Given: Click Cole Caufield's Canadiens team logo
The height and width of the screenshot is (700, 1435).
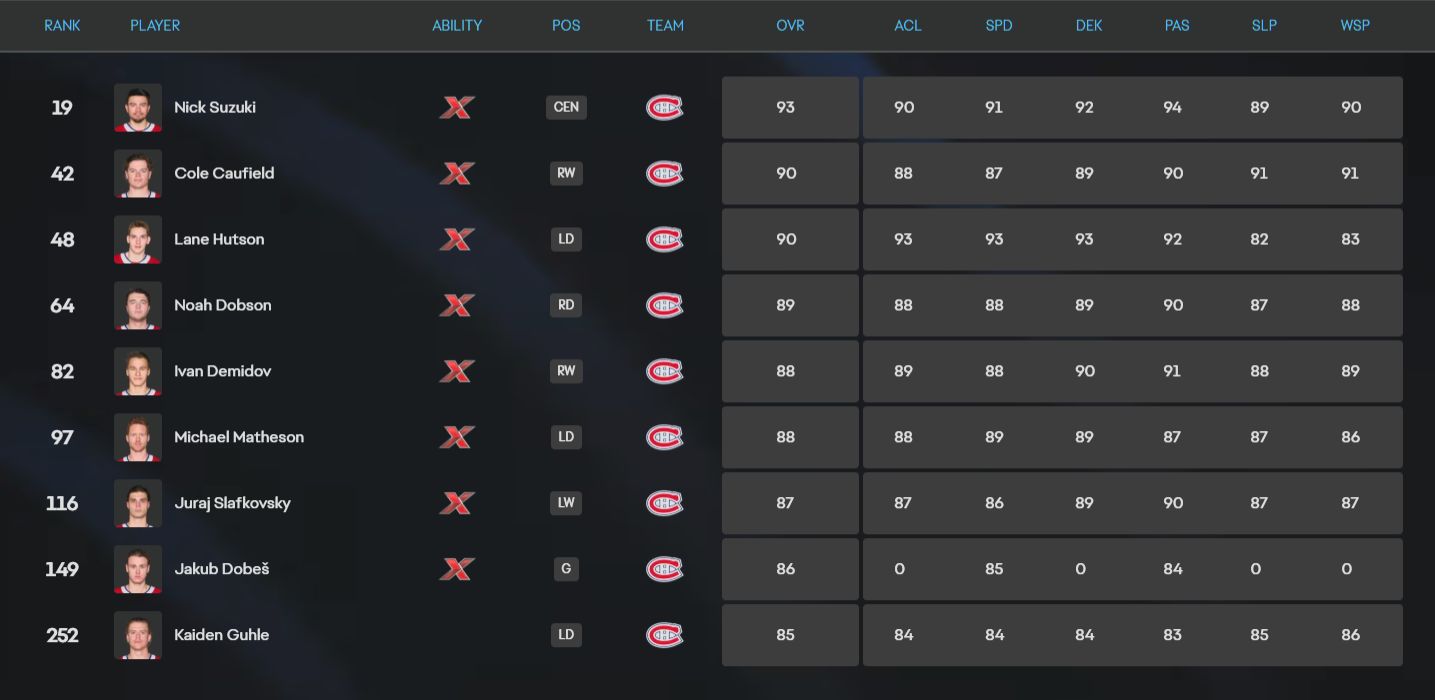Looking at the screenshot, I should click(x=664, y=173).
